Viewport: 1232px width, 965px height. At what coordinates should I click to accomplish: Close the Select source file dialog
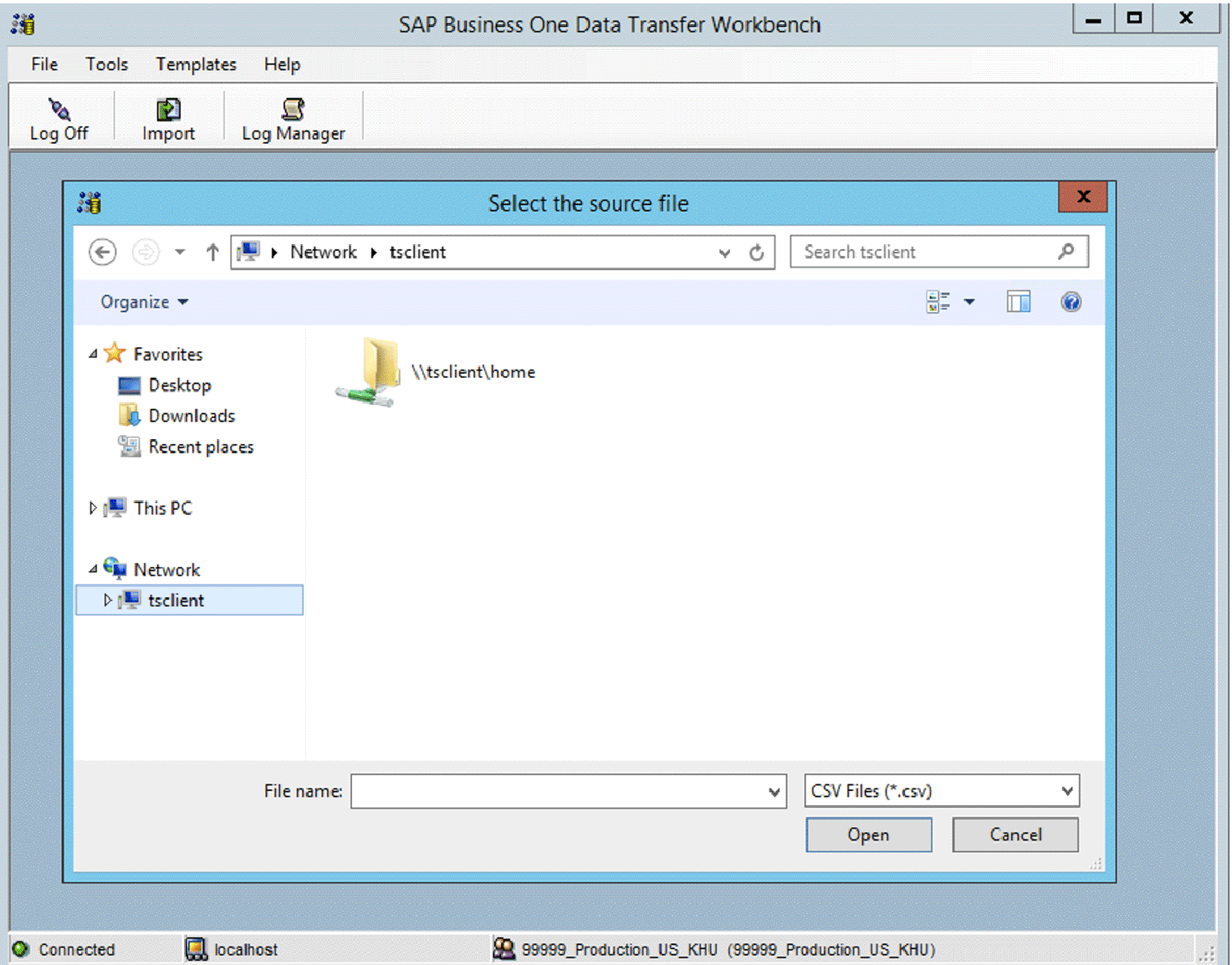pyautogui.click(x=1083, y=197)
